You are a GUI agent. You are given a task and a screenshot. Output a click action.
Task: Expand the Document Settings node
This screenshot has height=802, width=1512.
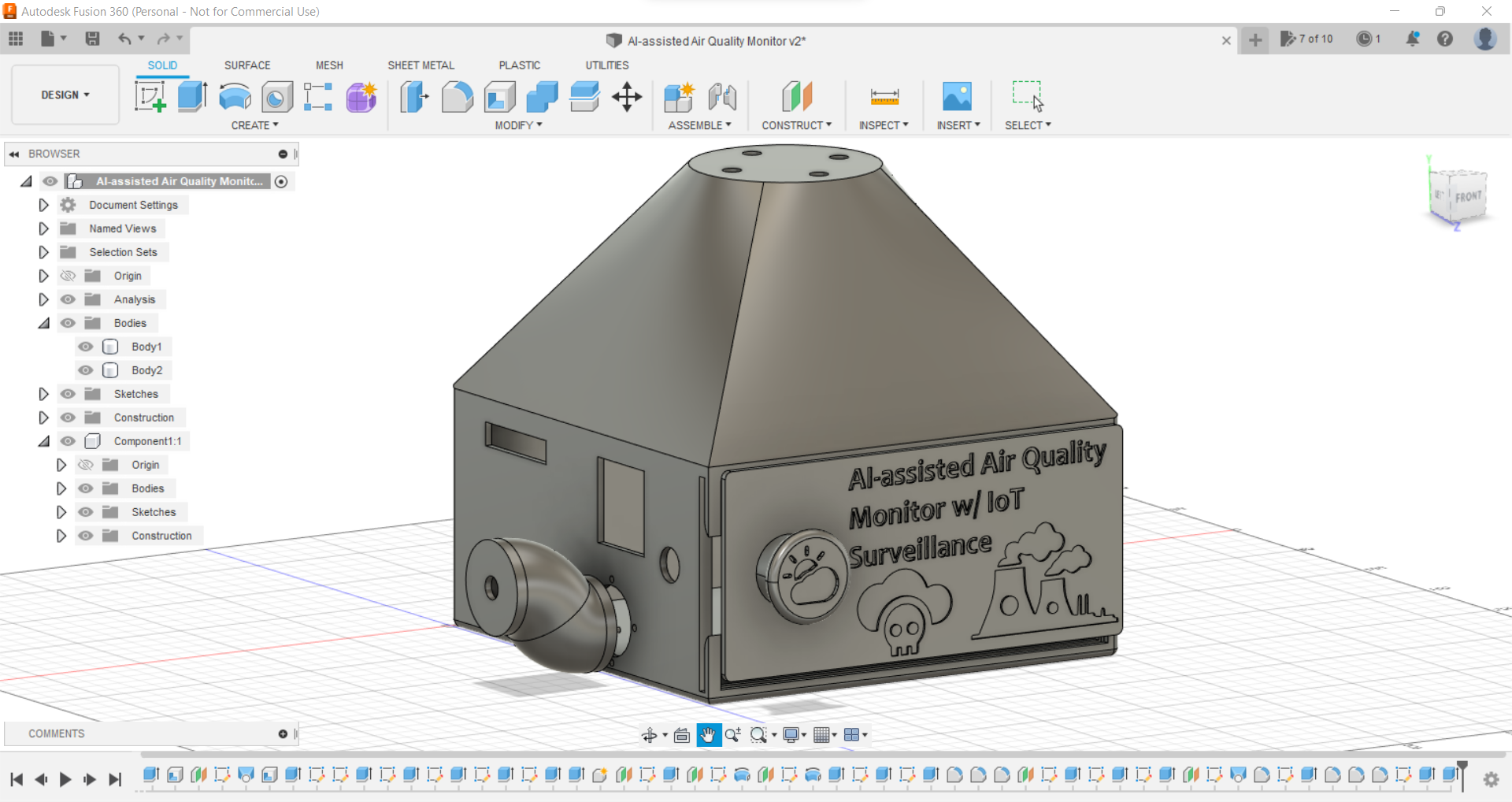(x=43, y=205)
